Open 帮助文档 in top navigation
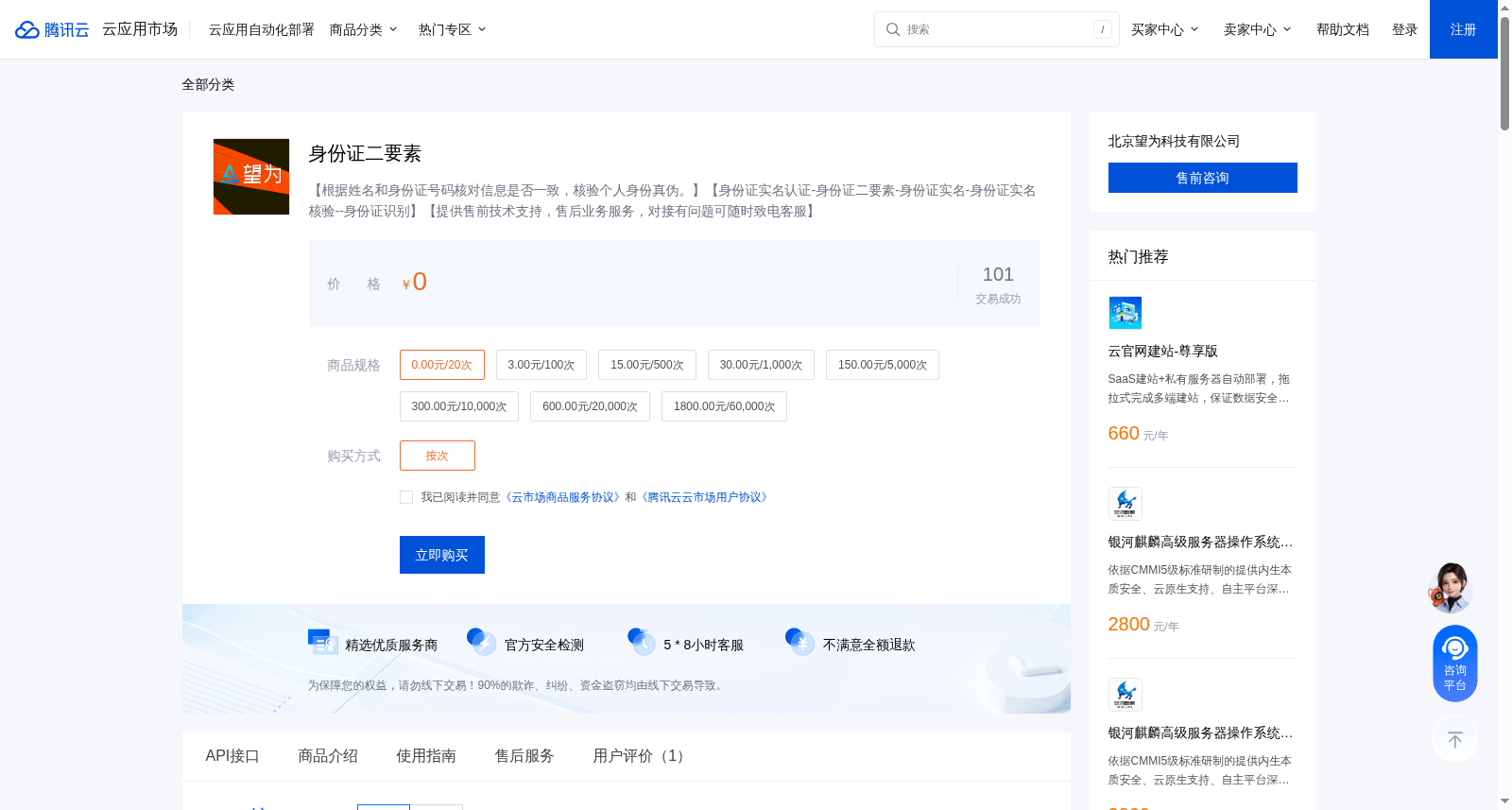The height and width of the screenshot is (810, 1512). [1343, 29]
